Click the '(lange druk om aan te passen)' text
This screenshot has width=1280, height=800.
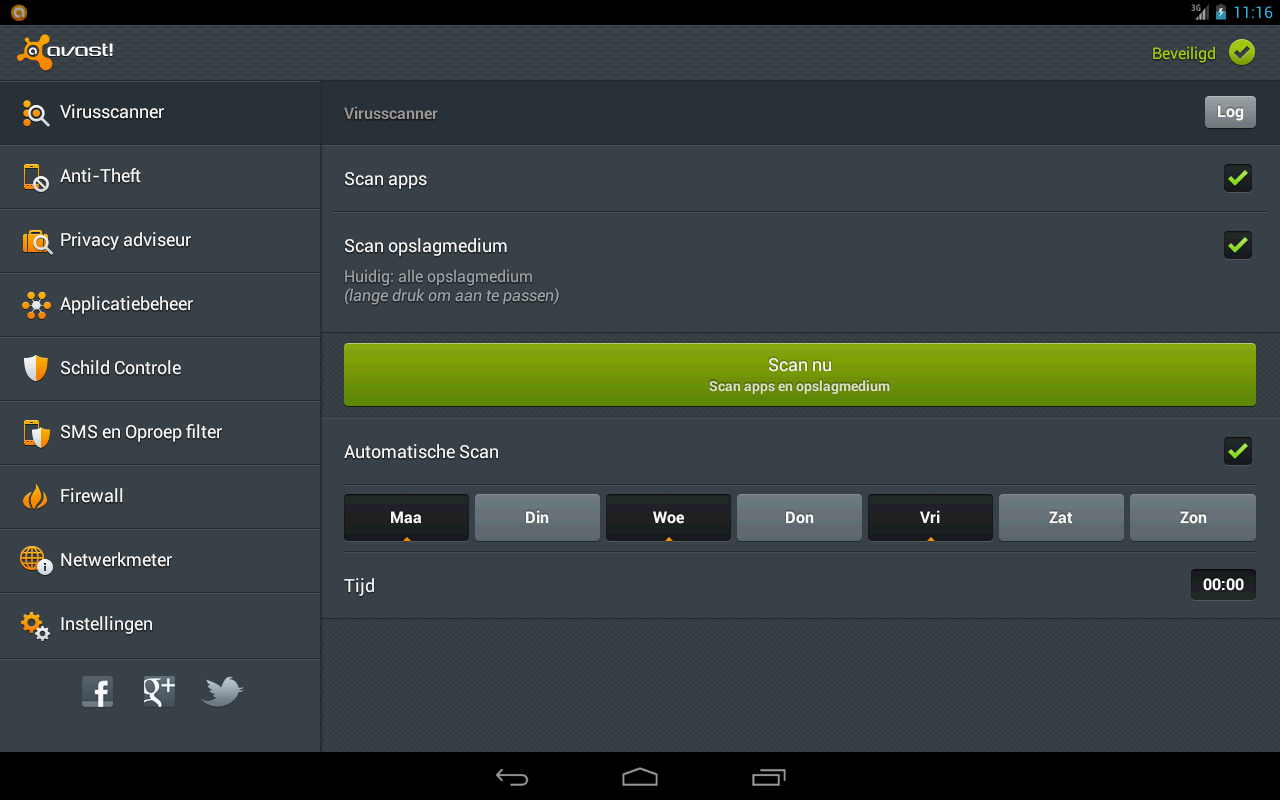(x=452, y=296)
